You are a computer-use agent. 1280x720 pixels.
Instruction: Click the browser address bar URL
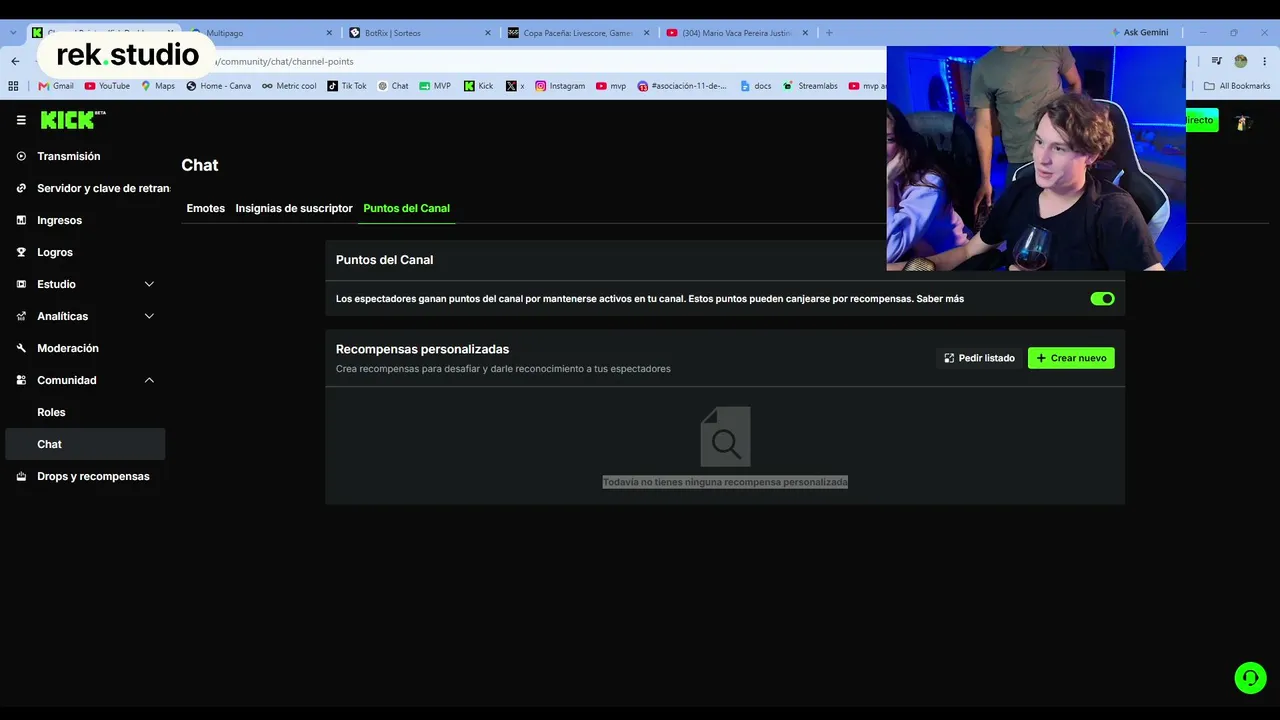pos(284,61)
